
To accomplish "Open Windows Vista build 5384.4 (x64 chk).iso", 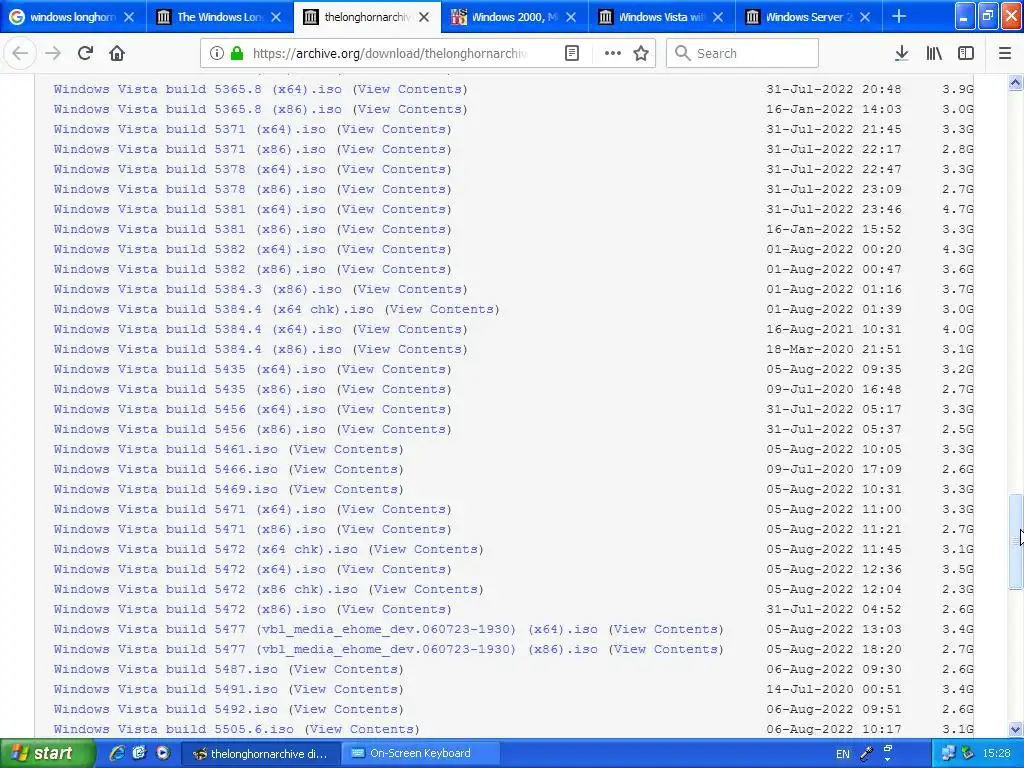I will pos(214,310).
